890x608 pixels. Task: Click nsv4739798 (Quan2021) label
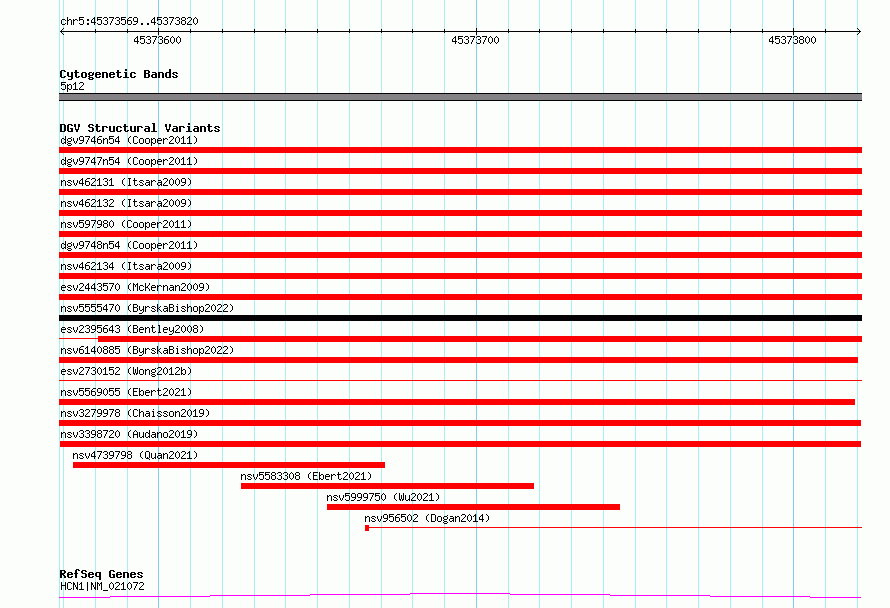[135, 455]
